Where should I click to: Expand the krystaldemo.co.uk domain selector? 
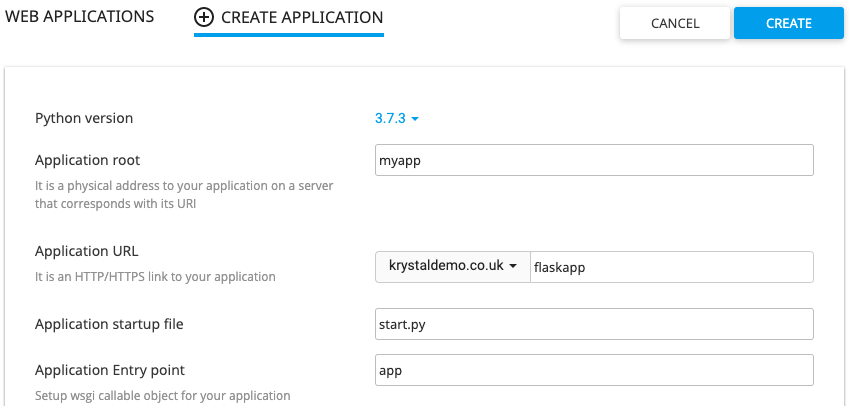coord(452,266)
